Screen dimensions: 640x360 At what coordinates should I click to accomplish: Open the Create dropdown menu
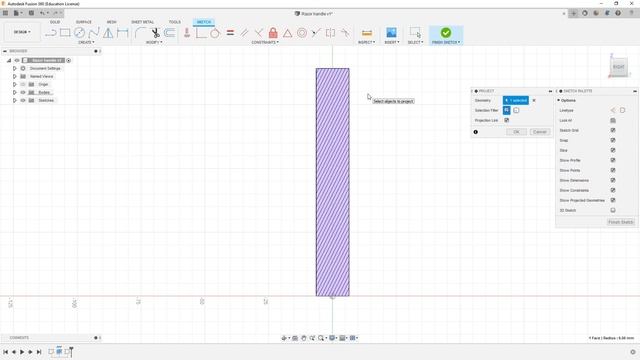(86, 42)
